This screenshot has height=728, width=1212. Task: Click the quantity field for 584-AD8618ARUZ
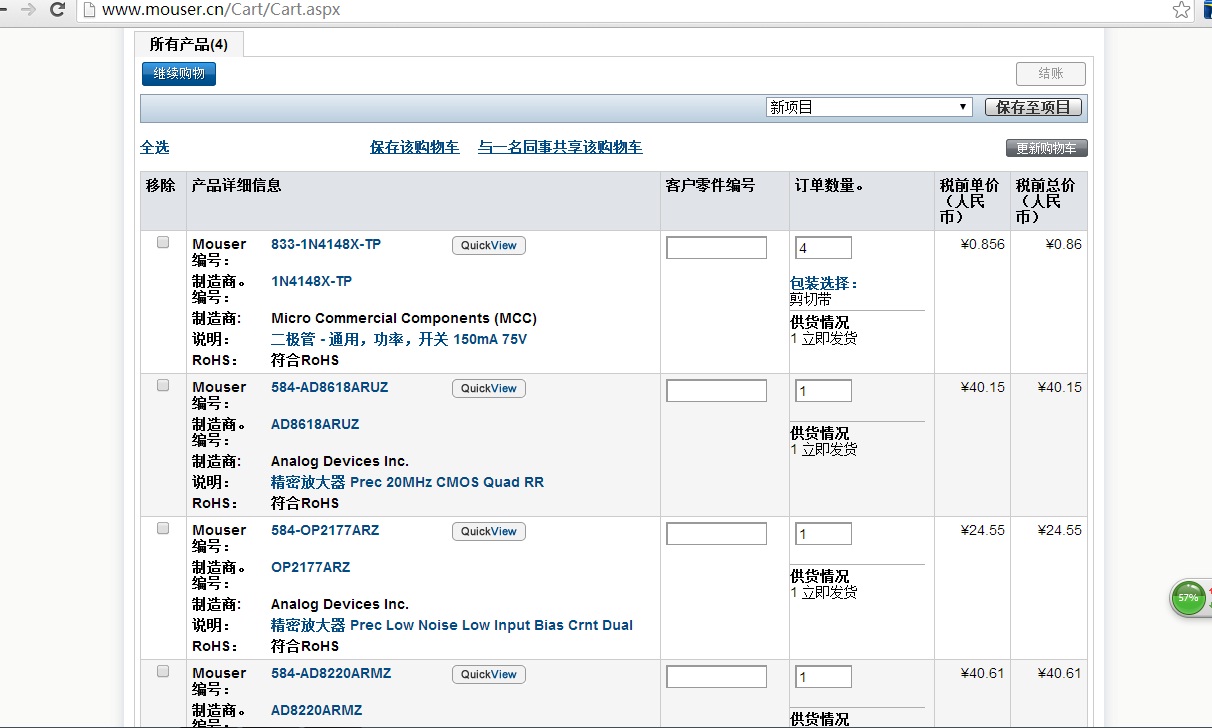[x=823, y=390]
